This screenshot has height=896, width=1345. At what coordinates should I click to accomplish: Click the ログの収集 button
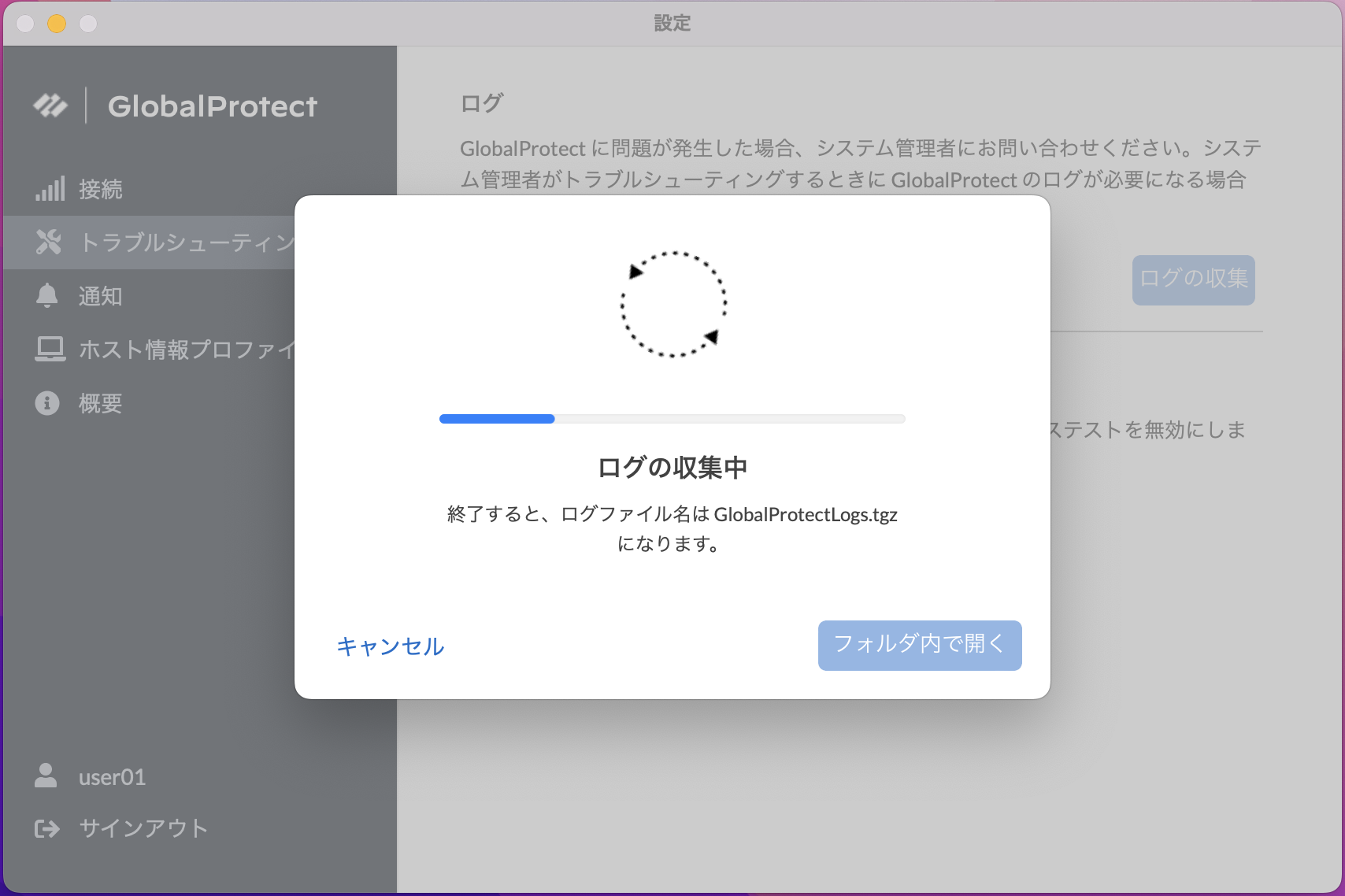[x=1194, y=280]
